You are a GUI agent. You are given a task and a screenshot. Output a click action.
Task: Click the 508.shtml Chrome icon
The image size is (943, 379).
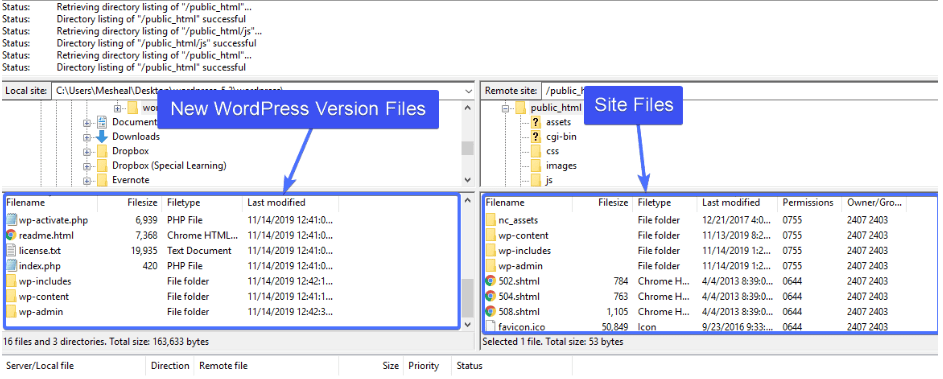click(491, 312)
